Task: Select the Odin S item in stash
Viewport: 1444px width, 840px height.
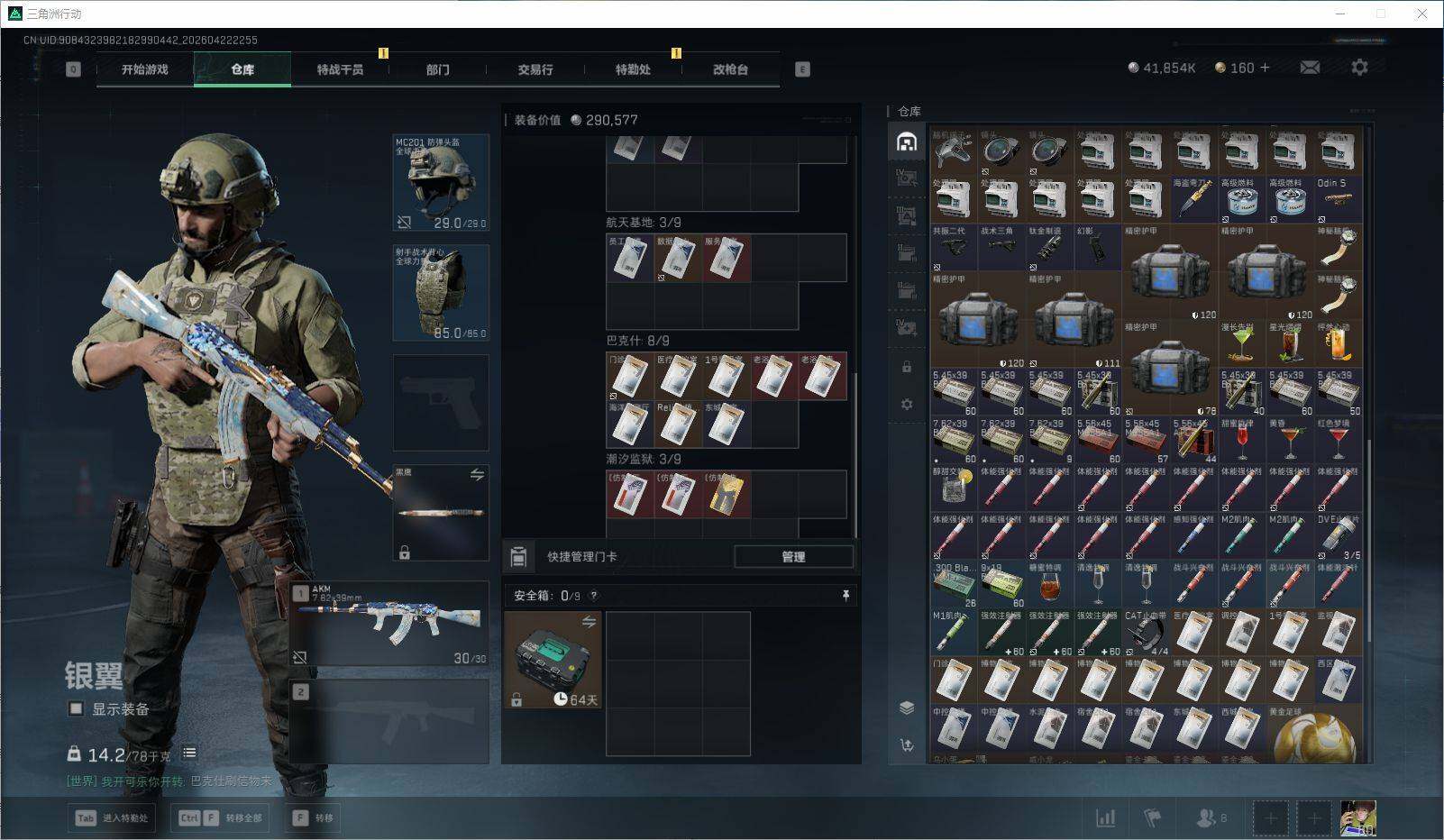Action: 1339,199
